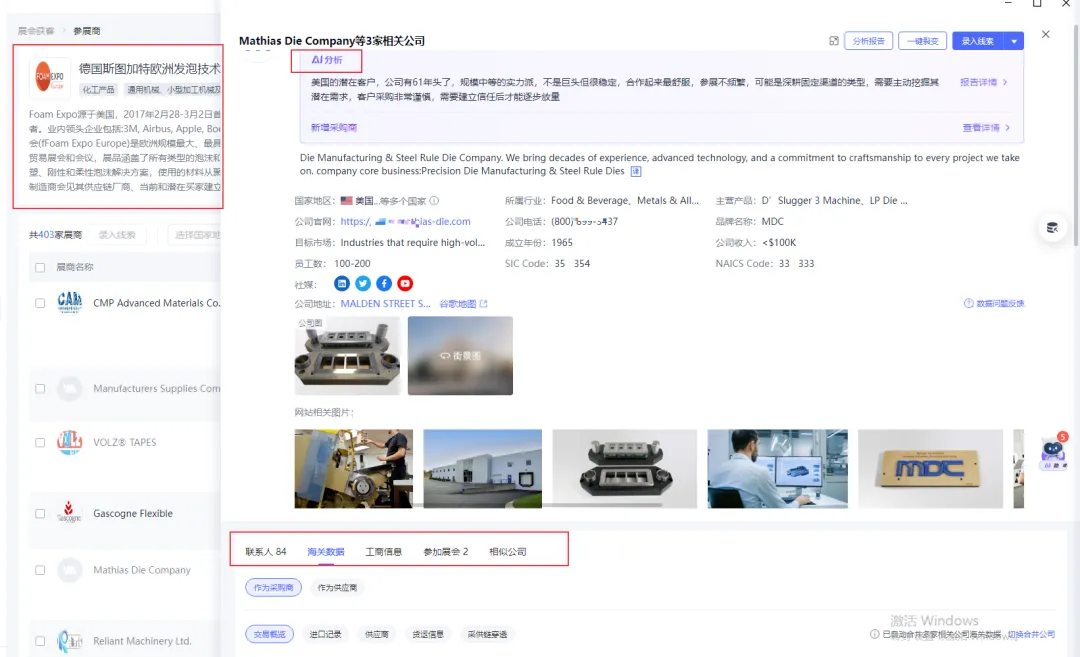Click the floating database icon on right edge
Viewport: 1080px width, 657px height.
[1052, 228]
